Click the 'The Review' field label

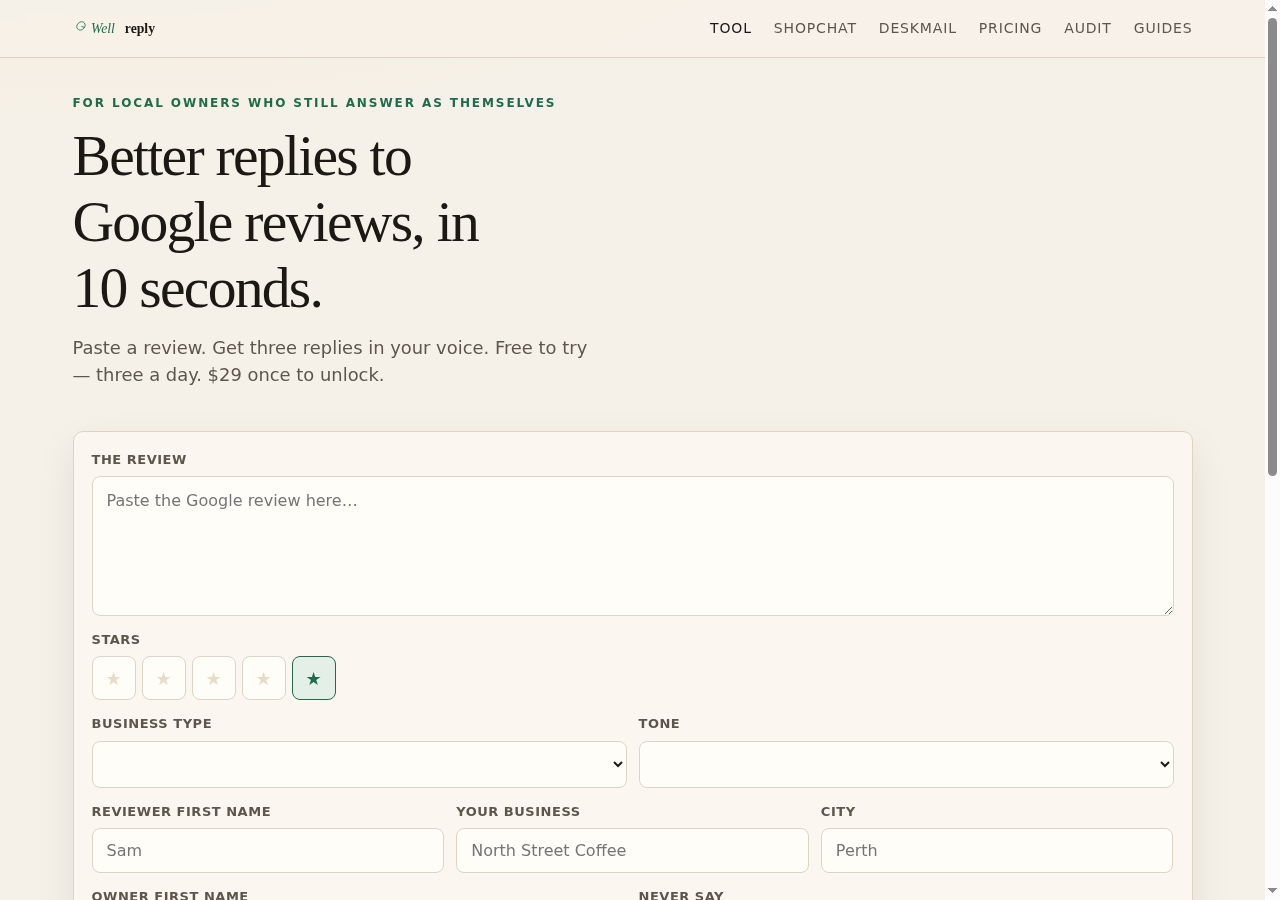(139, 460)
